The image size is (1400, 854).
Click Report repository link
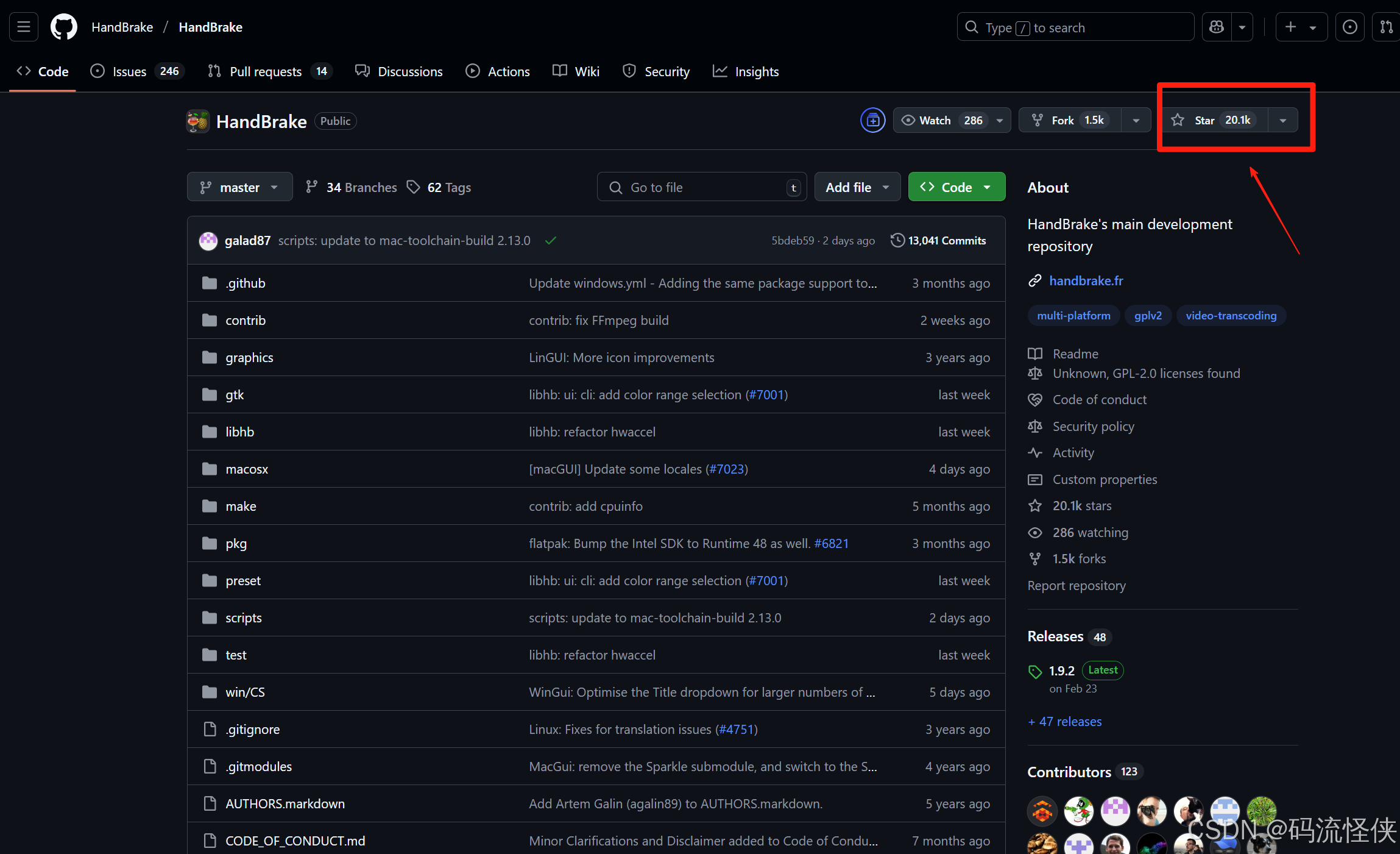[1077, 585]
